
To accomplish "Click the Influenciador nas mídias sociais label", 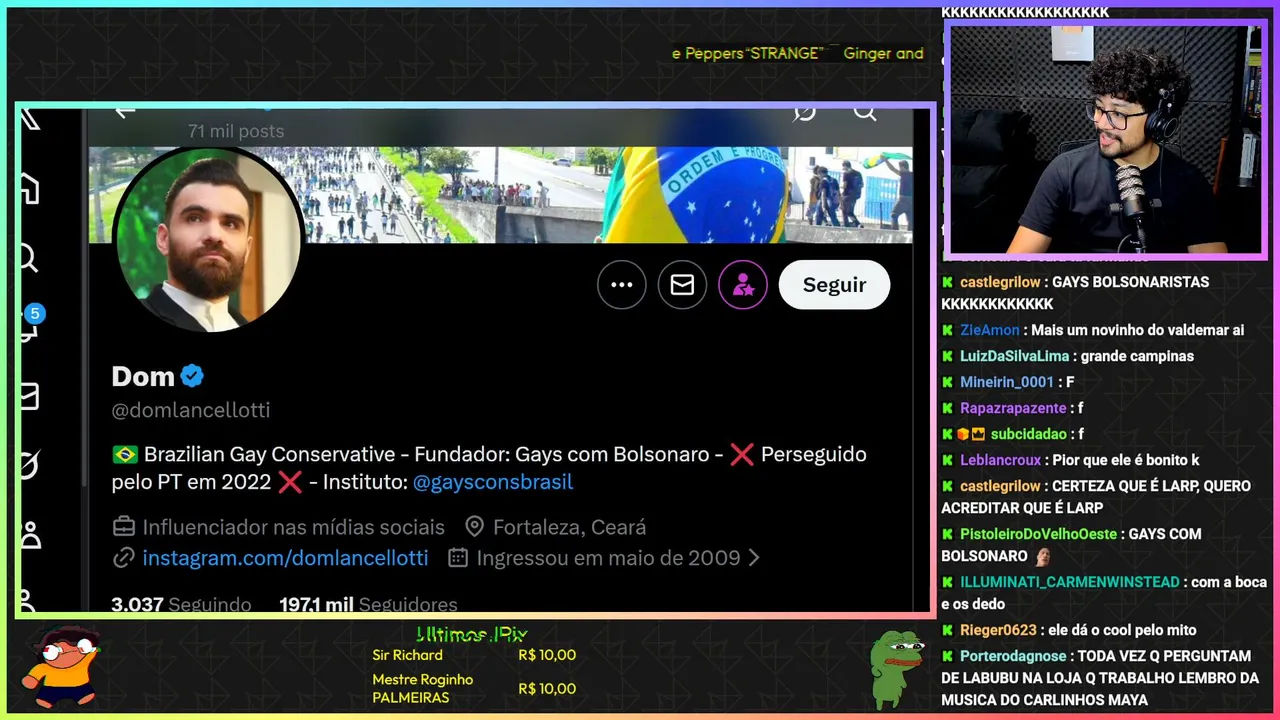I will click(x=293, y=527).
